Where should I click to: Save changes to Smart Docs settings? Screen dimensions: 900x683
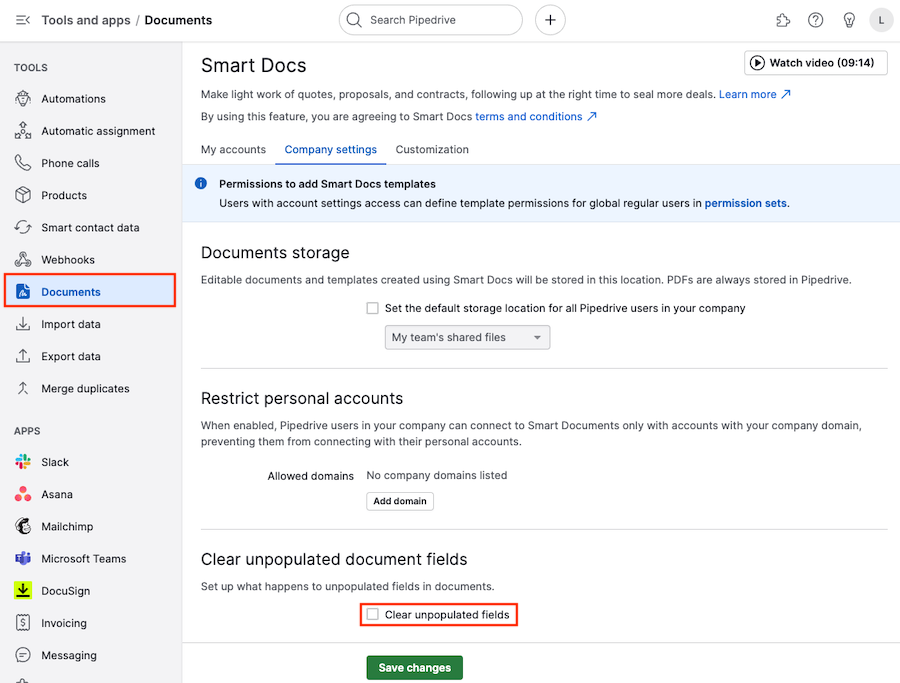point(414,667)
